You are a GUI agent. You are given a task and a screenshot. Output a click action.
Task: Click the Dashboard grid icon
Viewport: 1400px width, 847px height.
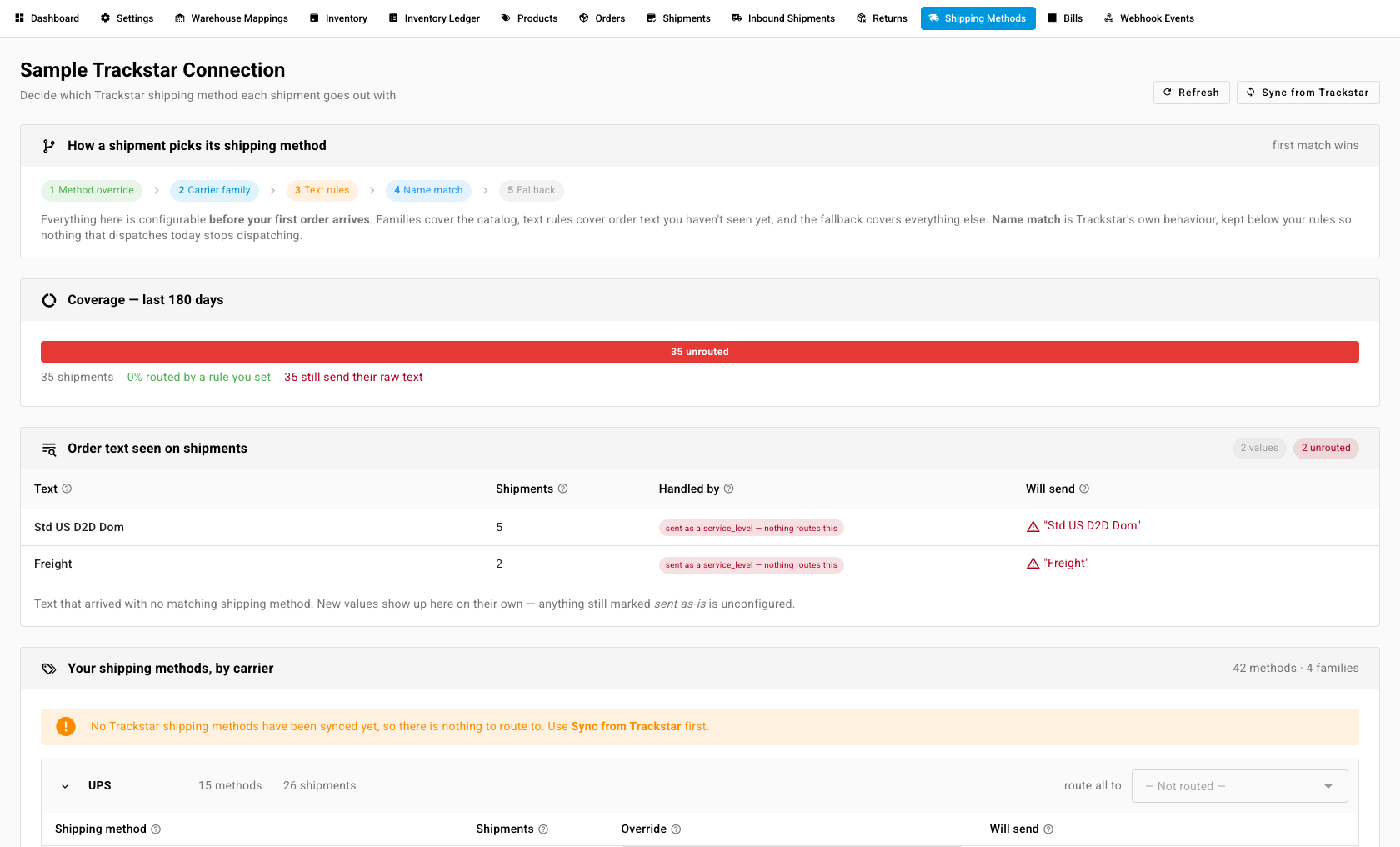coord(19,18)
